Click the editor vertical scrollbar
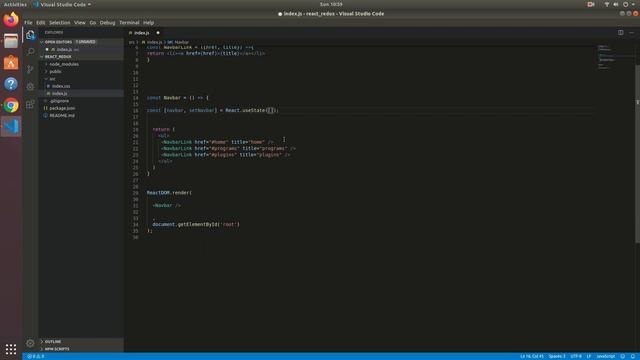The image size is (640, 360). (637, 153)
